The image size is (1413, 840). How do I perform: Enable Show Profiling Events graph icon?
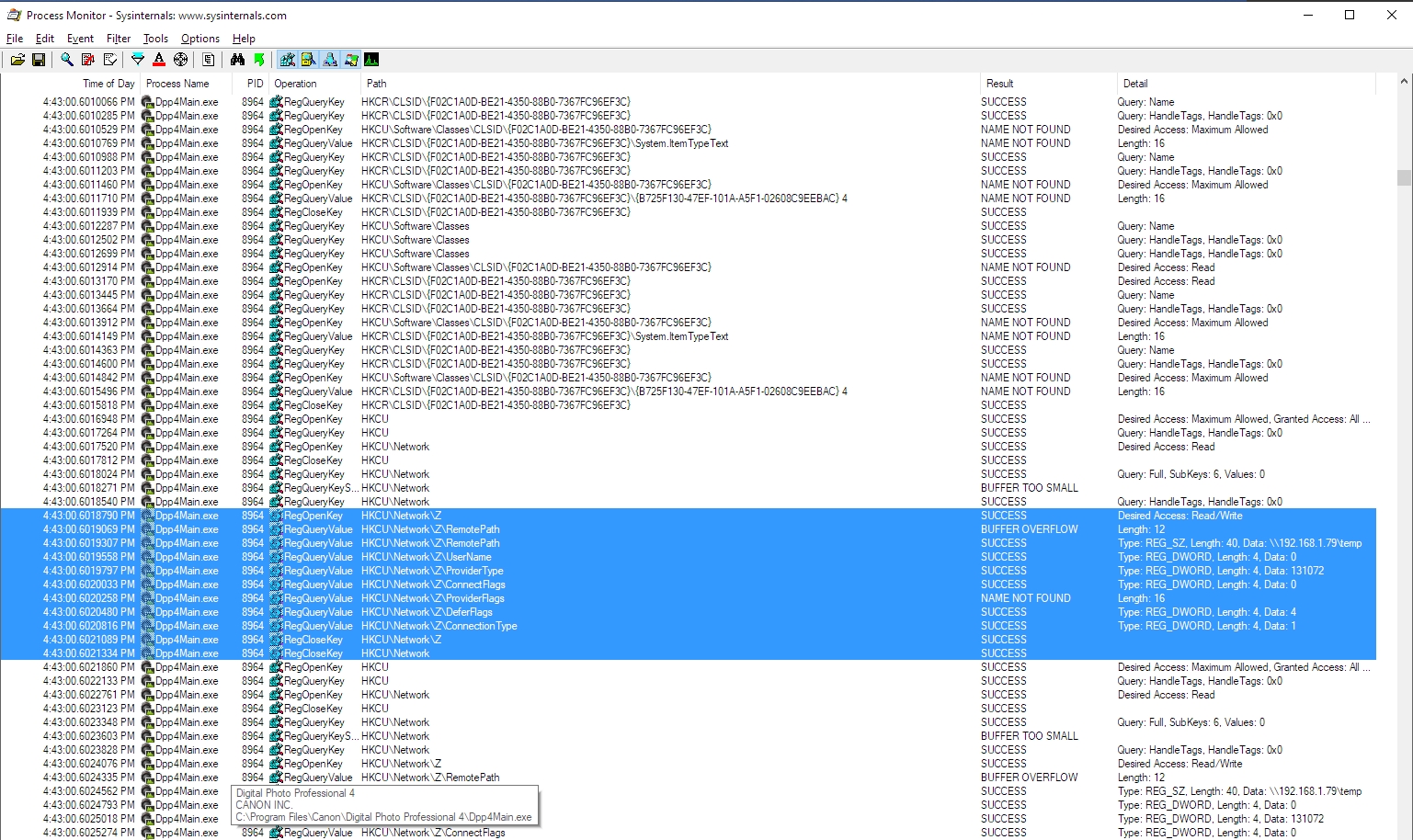372,60
